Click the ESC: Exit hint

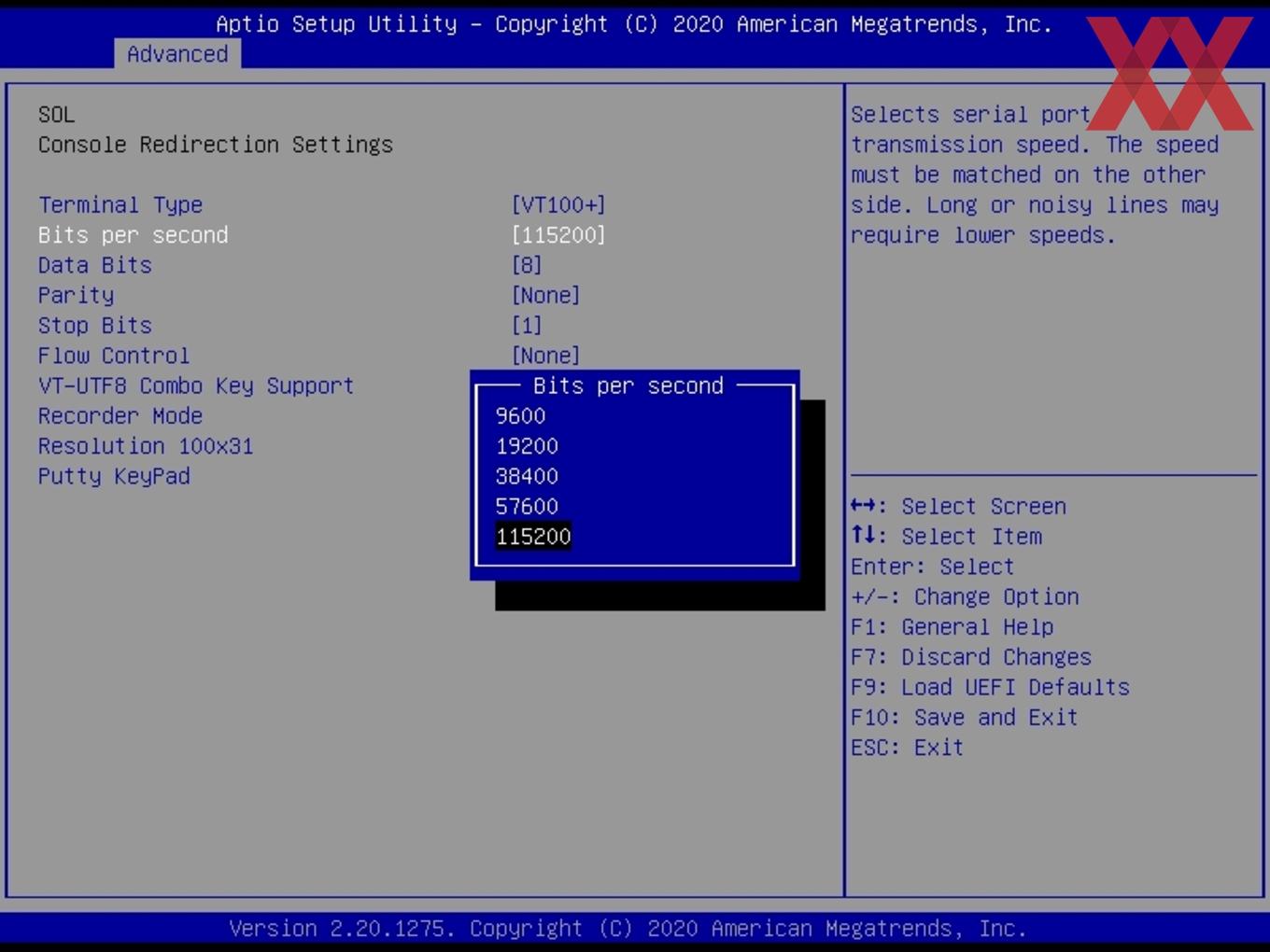coord(907,748)
